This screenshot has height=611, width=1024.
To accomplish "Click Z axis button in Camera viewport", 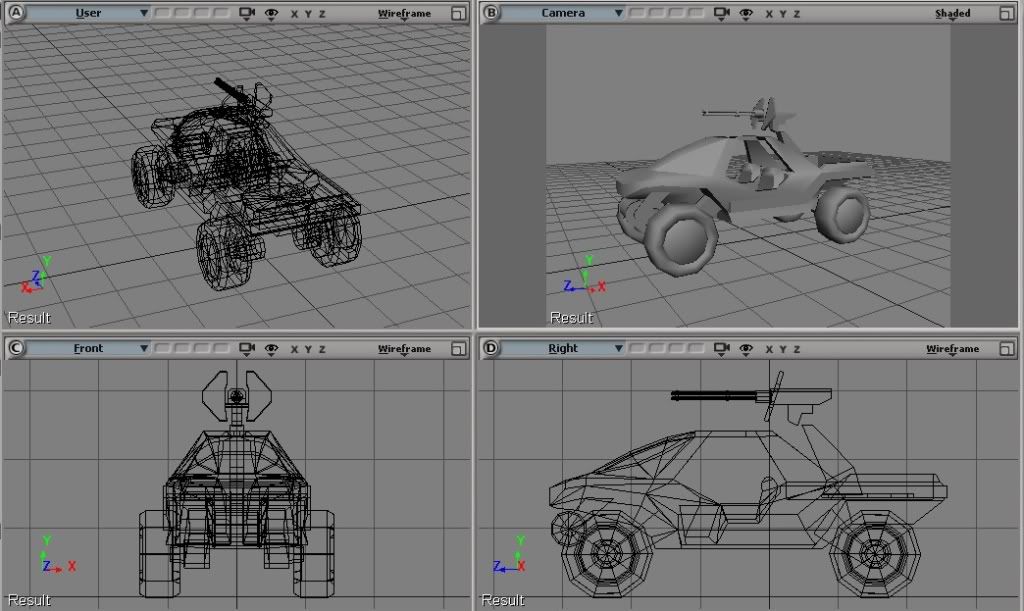I will tap(797, 14).
